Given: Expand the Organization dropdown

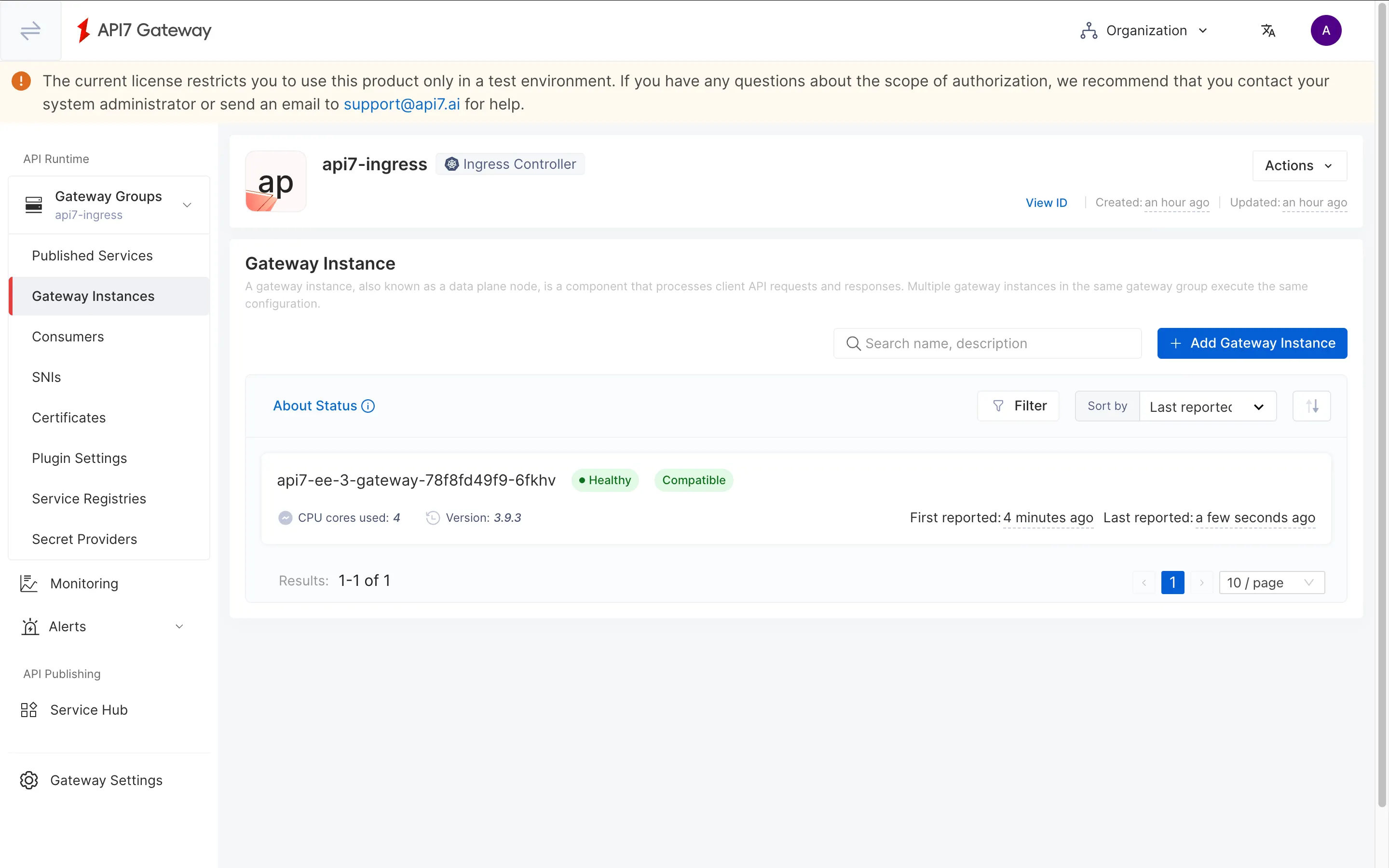Looking at the screenshot, I should tap(1144, 30).
